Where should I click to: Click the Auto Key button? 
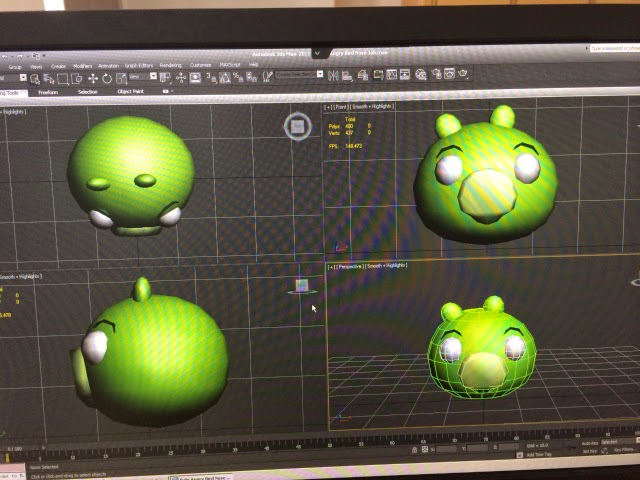tap(591, 443)
